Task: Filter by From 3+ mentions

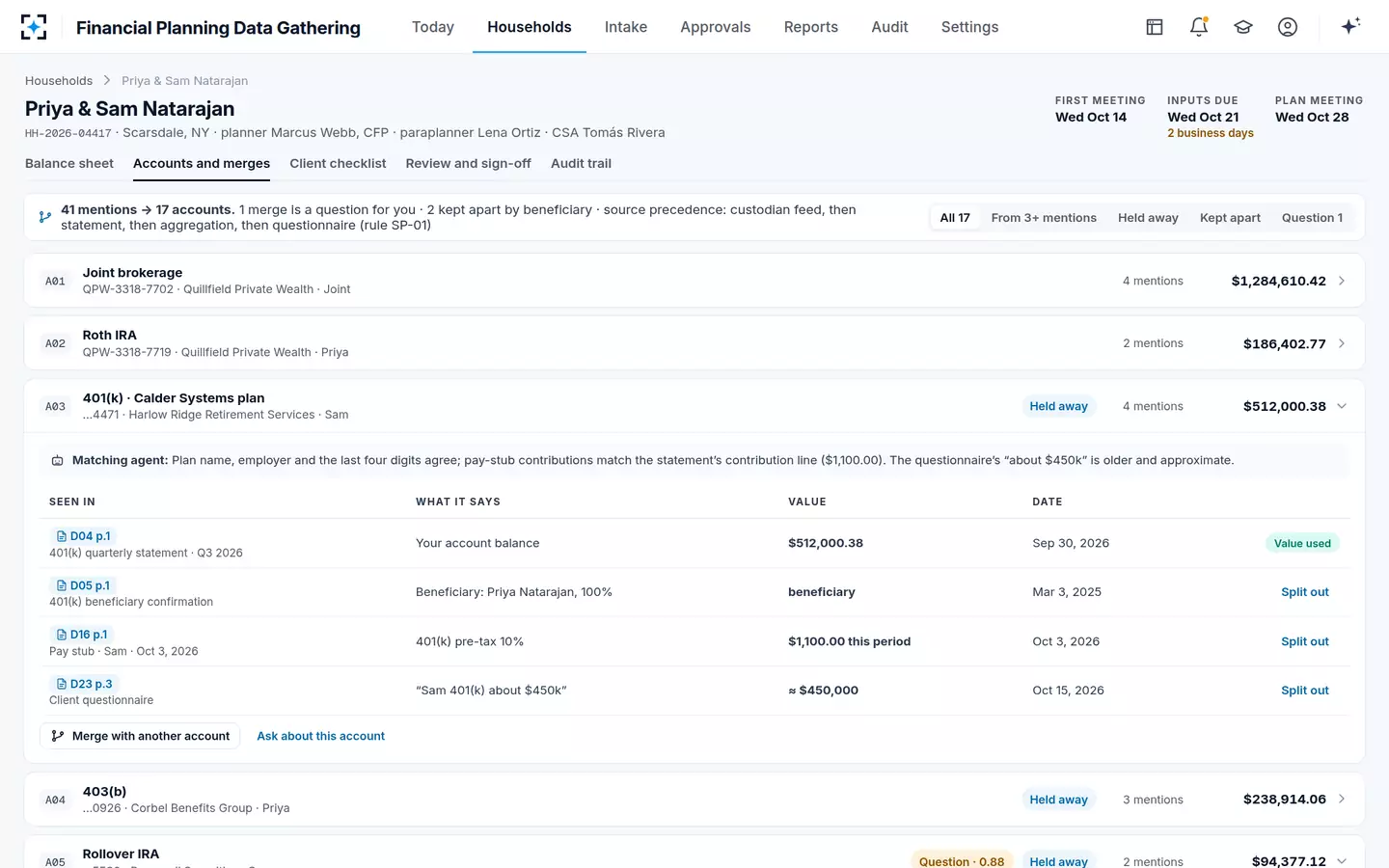Action: [x=1044, y=218]
